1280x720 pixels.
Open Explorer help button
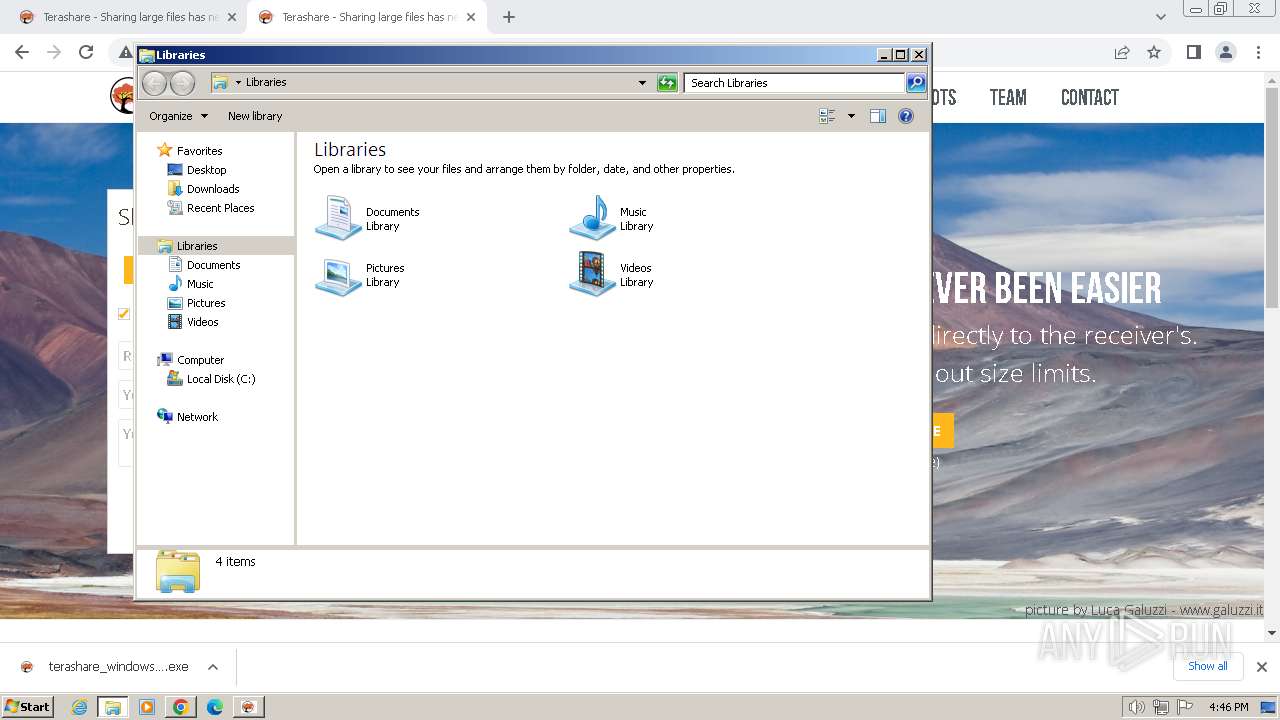click(906, 116)
